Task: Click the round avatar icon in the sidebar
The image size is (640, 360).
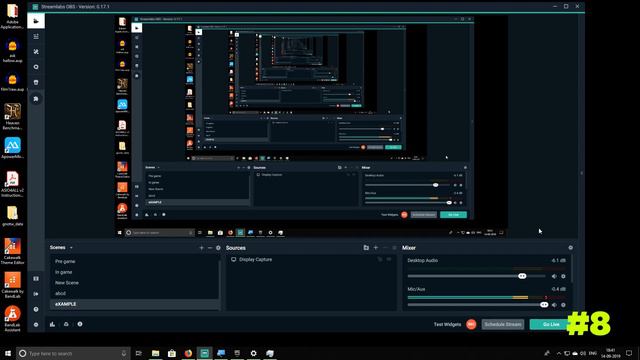Action: click(x=36, y=99)
